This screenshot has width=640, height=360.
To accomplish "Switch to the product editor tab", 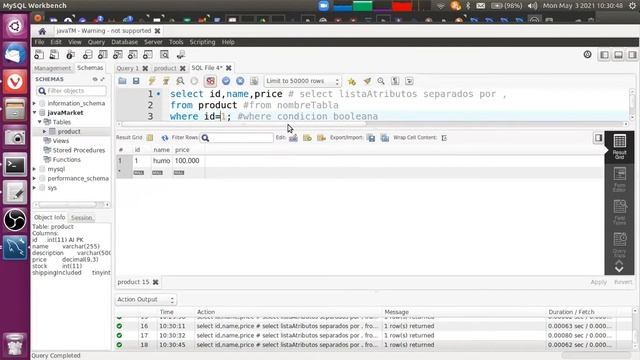I will pyautogui.click(x=165, y=68).
